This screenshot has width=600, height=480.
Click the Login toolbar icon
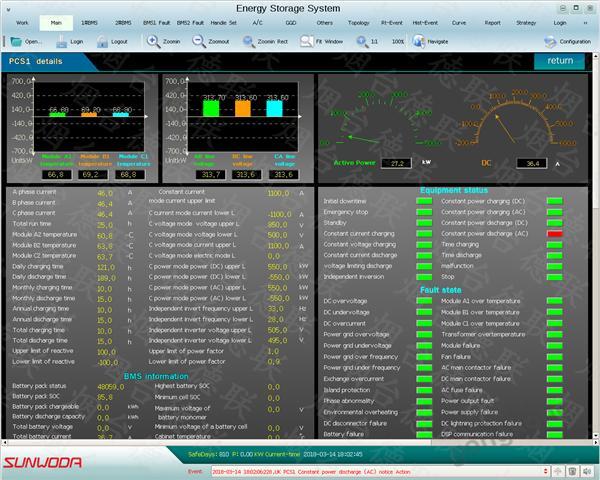pyautogui.click(x=61, y=41)
